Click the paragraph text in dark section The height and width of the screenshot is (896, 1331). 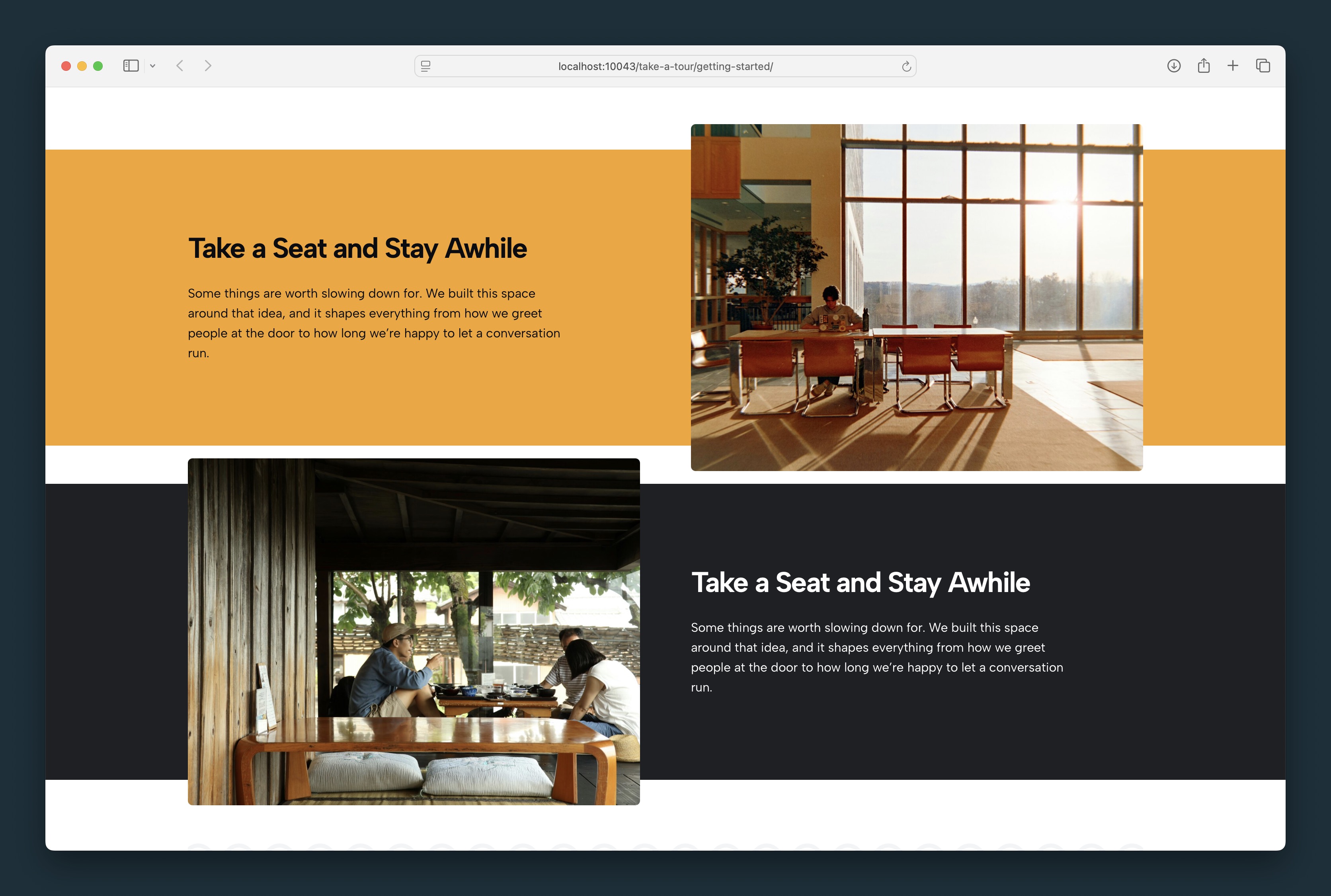877,657
